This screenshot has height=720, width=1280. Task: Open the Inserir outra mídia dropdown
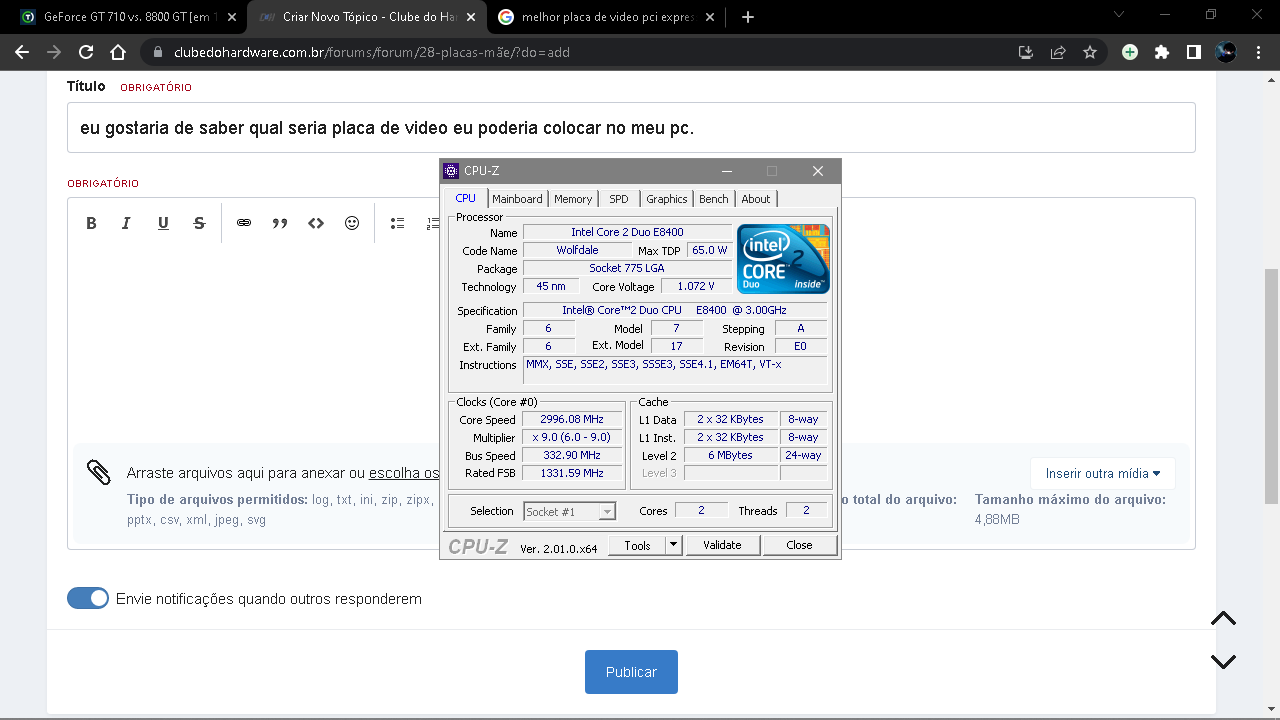point(1103,473)
